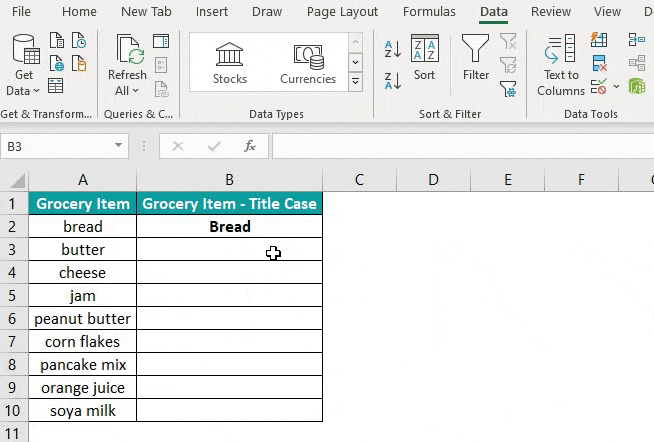Image resolution: width=654 pixels, height=442 pixels.
Task: Select row 5 header
Action: [13, 296]
